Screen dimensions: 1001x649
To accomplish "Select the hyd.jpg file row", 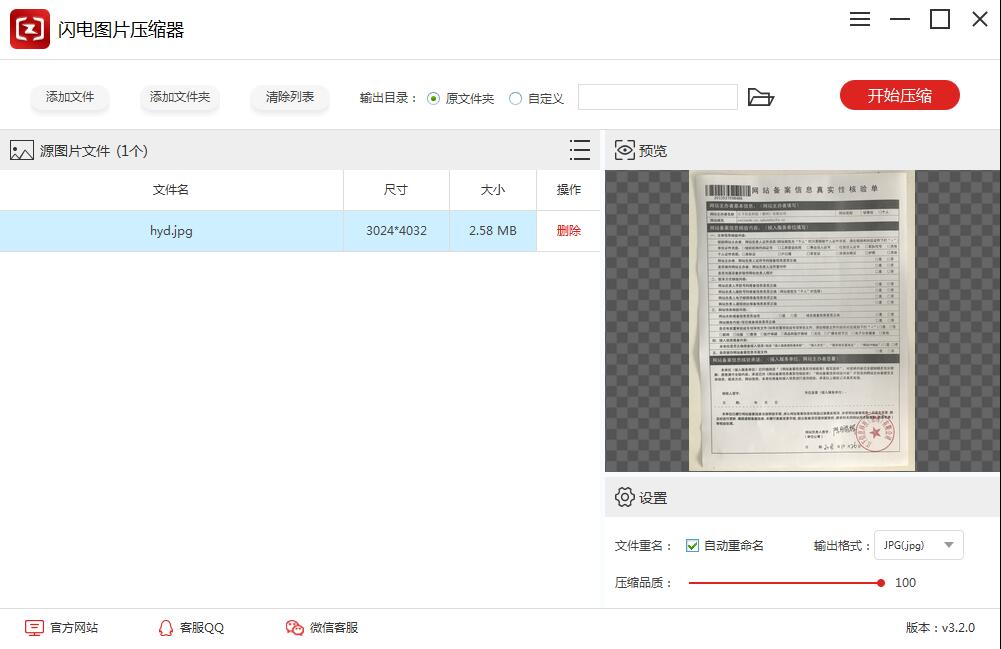I will pyautogui.click(x=170, y=230).
